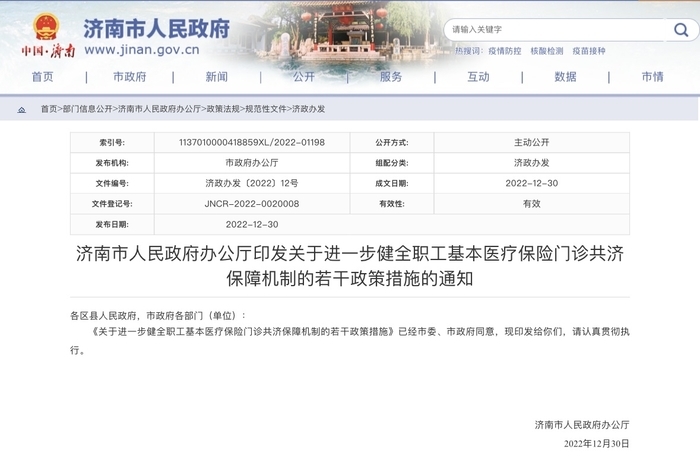Select the 组配分类 value 济政办发
Image resolution: width=700 pixels, height=456 pixels.
click(x=532, y=163)
